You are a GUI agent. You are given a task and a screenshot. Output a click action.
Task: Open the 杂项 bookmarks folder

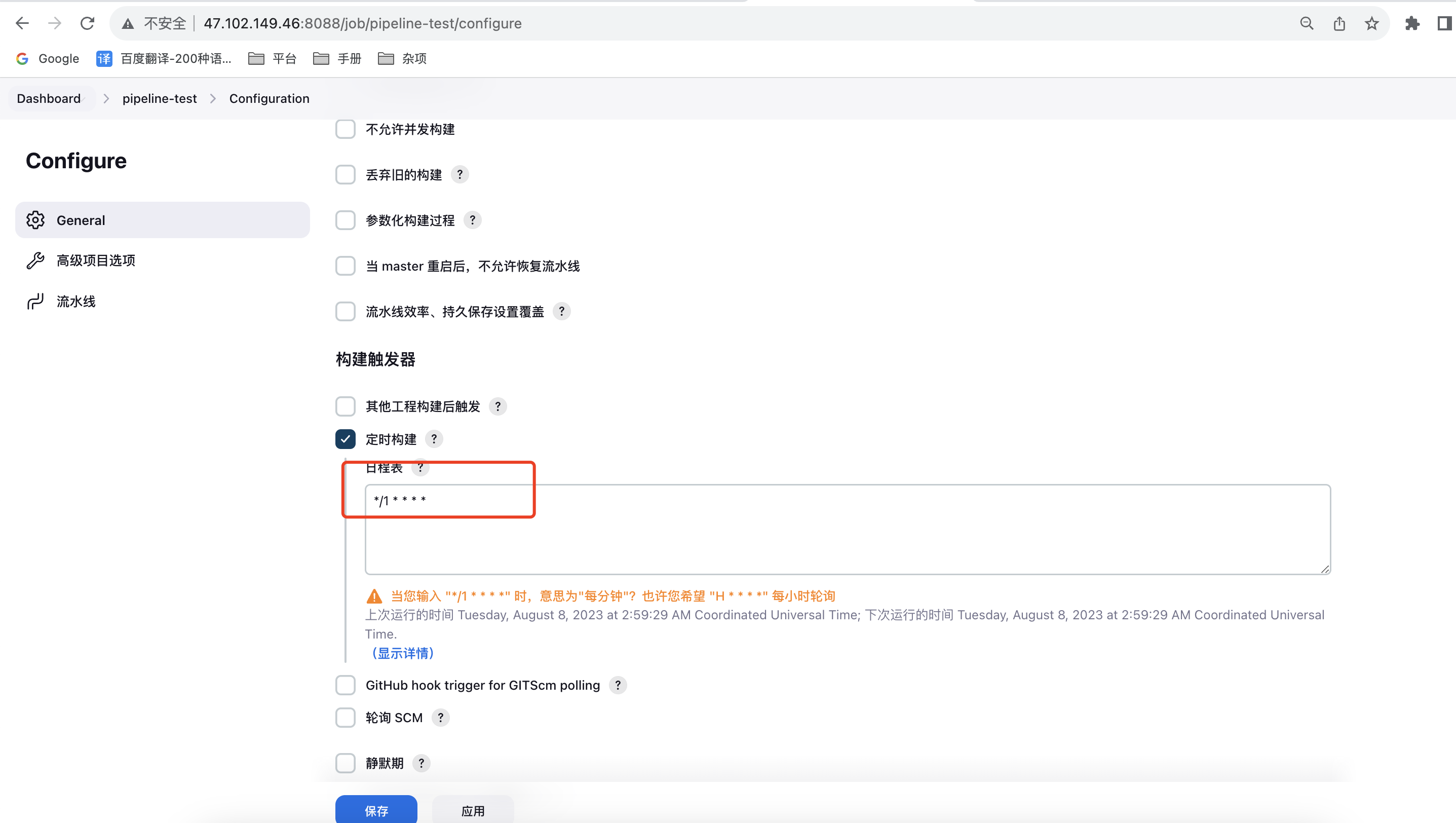(402, 59)
